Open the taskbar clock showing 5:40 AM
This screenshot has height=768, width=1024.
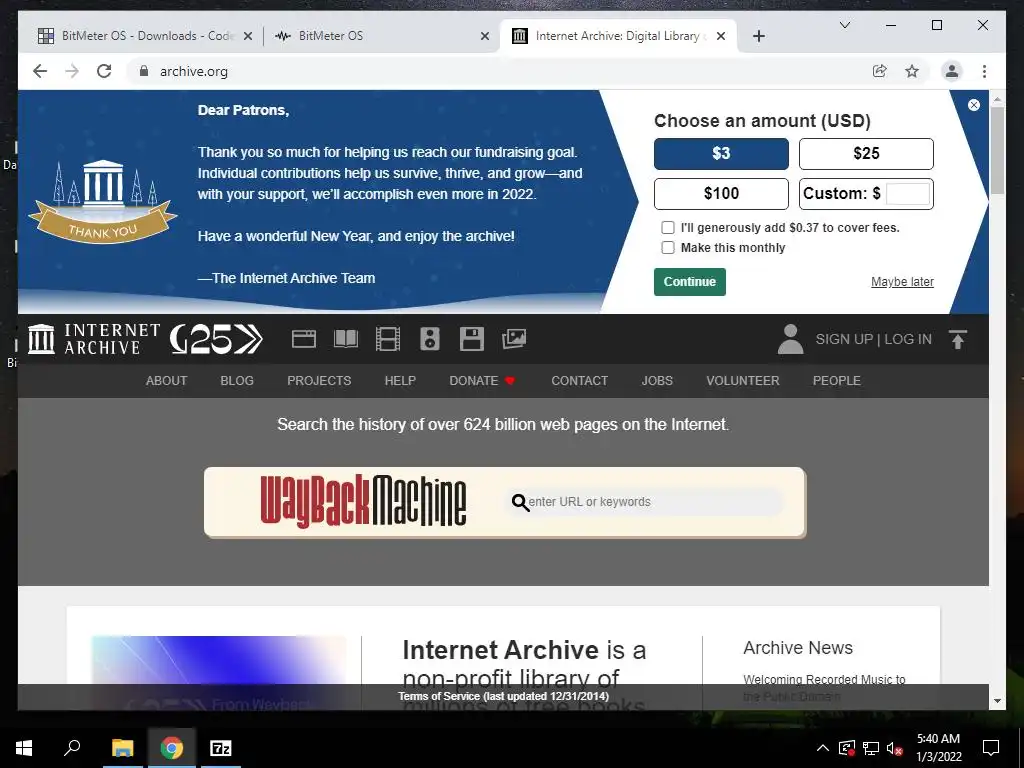pyautogui.click(x=938, y=748)
